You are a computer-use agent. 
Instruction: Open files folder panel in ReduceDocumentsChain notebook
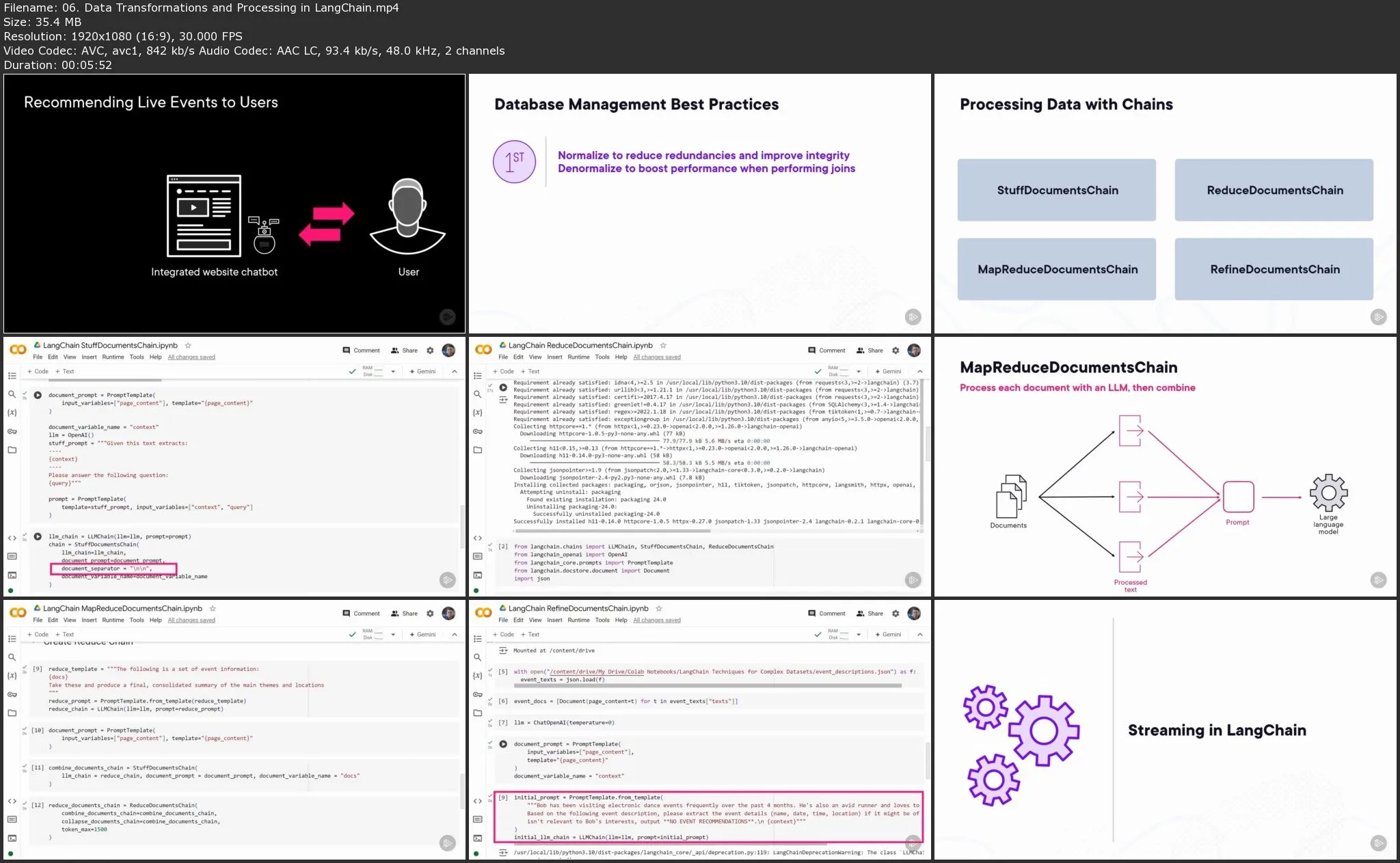click(x=477, y=450)
